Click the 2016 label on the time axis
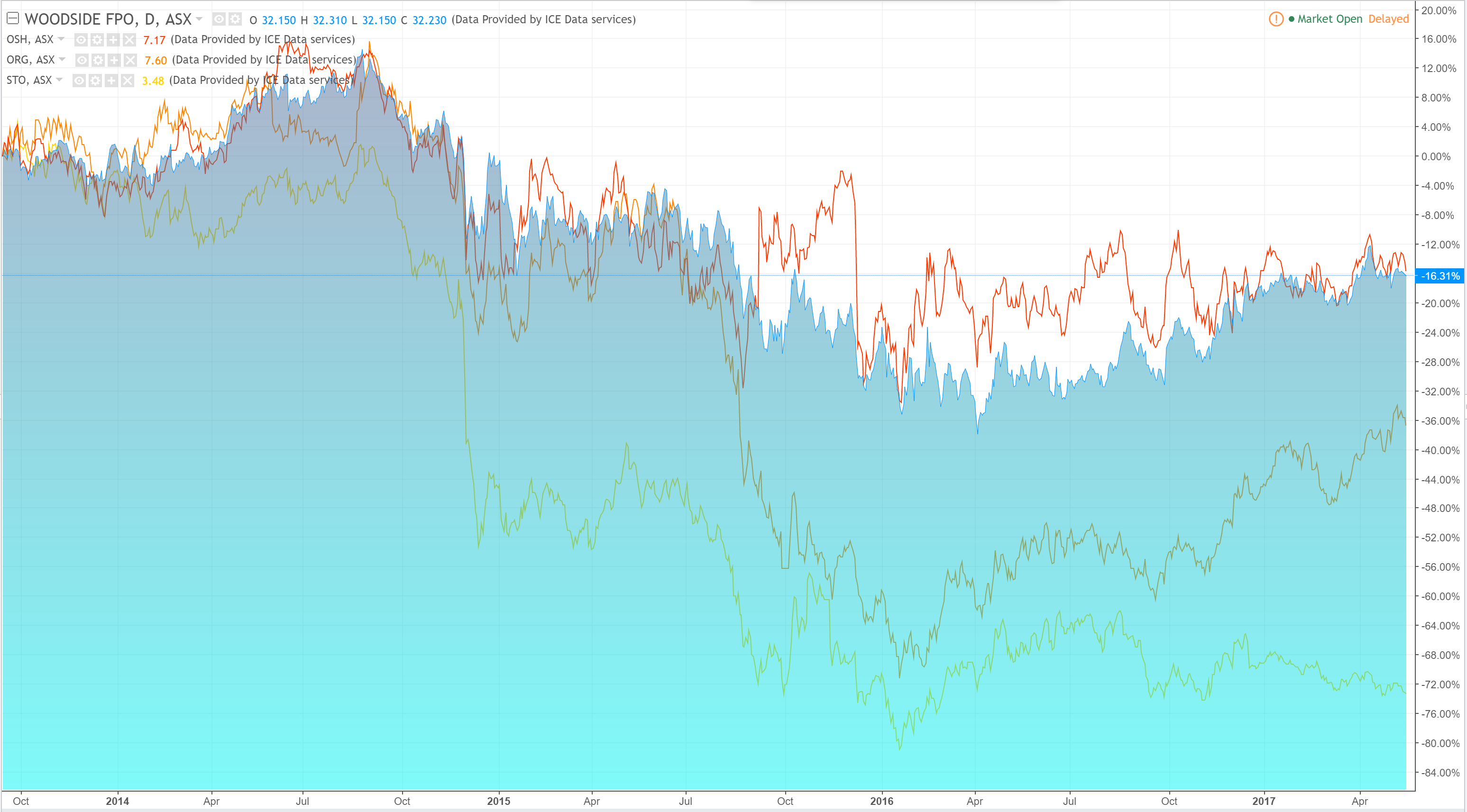1467x812 pixels. (x=881, y=801)
